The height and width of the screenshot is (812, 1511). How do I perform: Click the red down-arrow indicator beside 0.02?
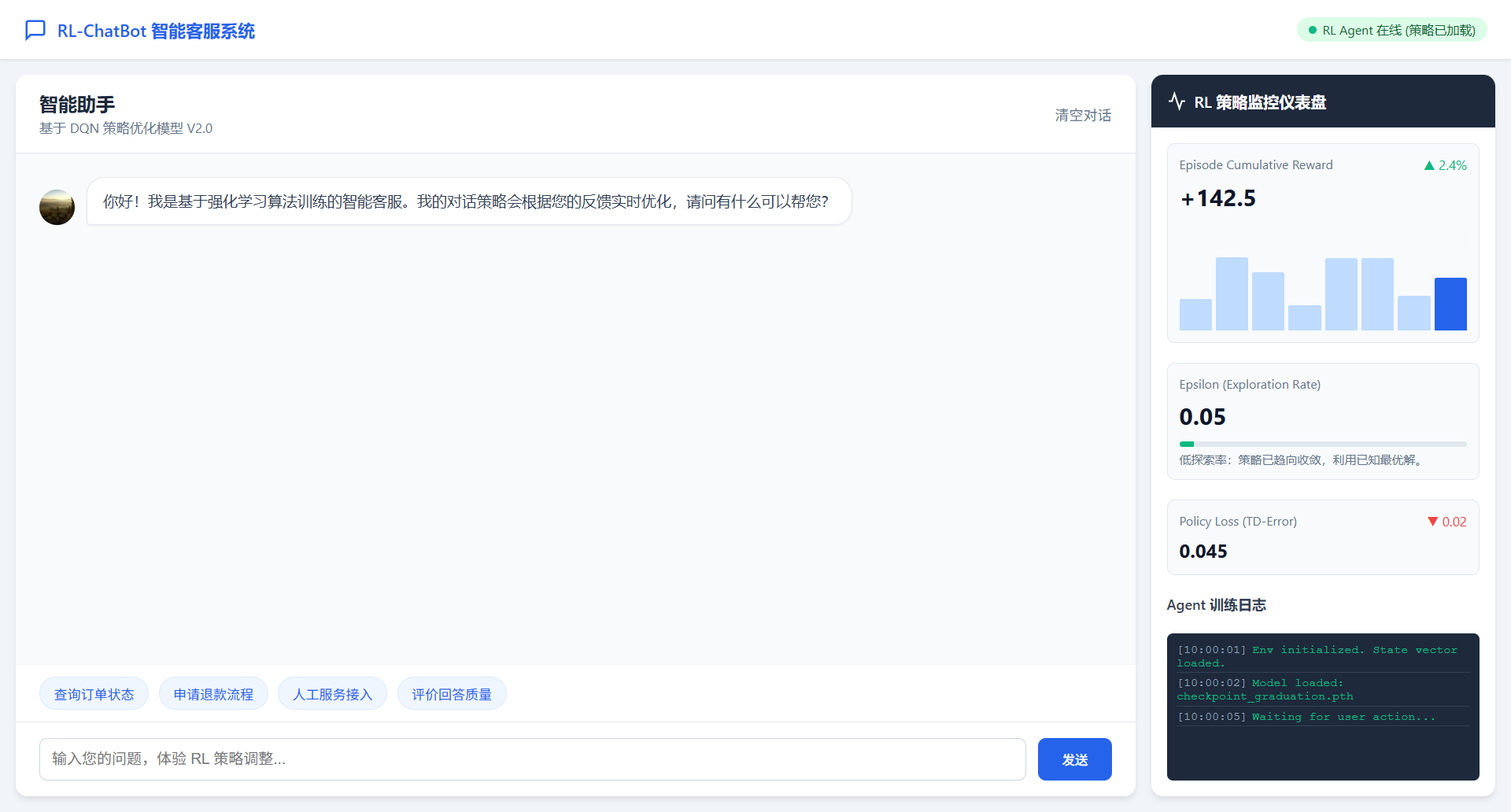1432,522
